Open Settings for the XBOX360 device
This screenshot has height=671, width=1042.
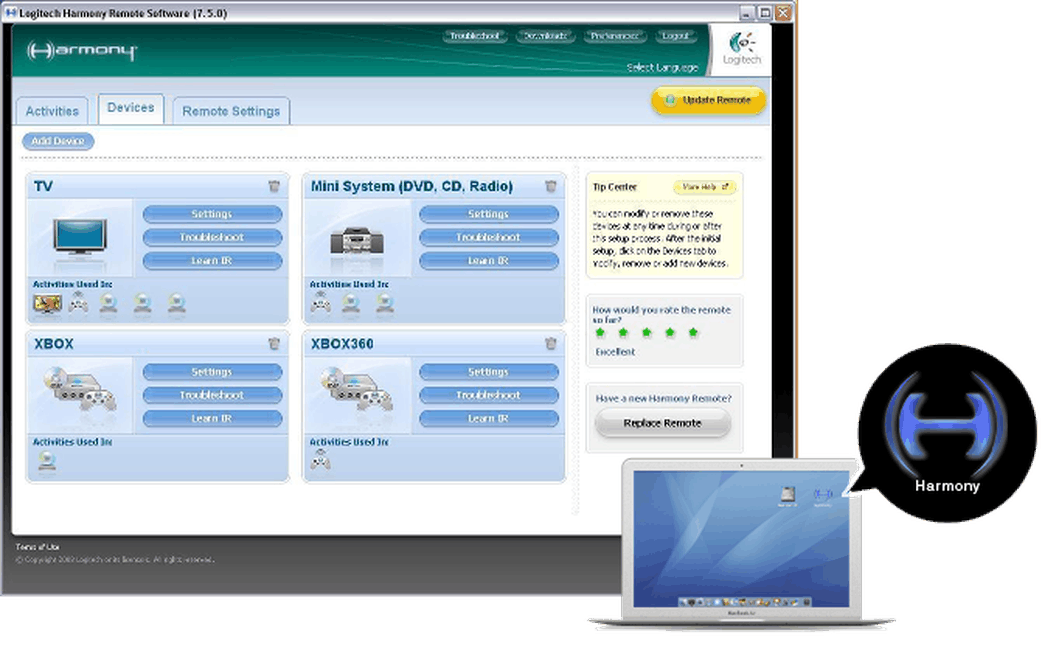[x=488, y=372]
